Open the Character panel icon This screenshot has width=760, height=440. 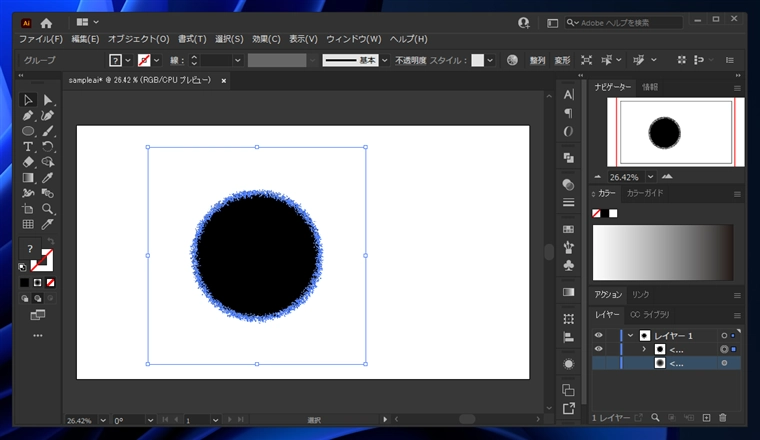pyautogui.click(x=569, y=95)
